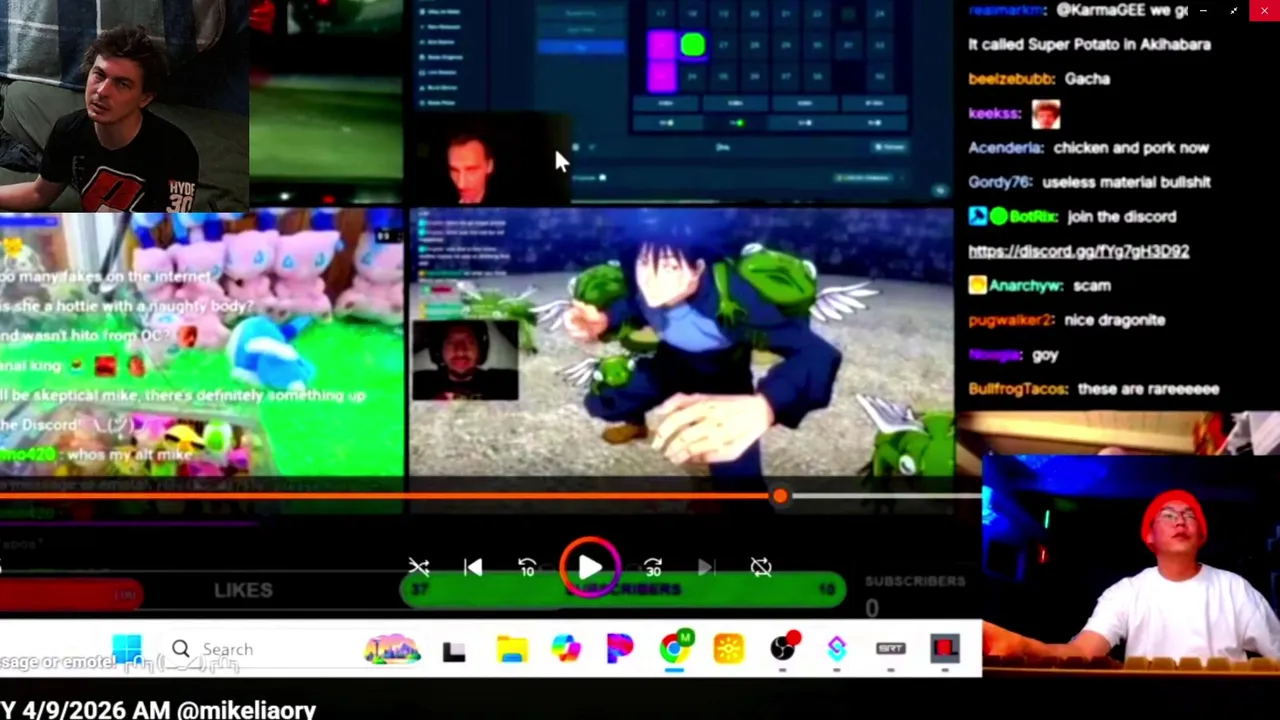Screen dimensions: 1280x720
Task: Open the black L-shaped app on taskbar
Action: point(454,651)
